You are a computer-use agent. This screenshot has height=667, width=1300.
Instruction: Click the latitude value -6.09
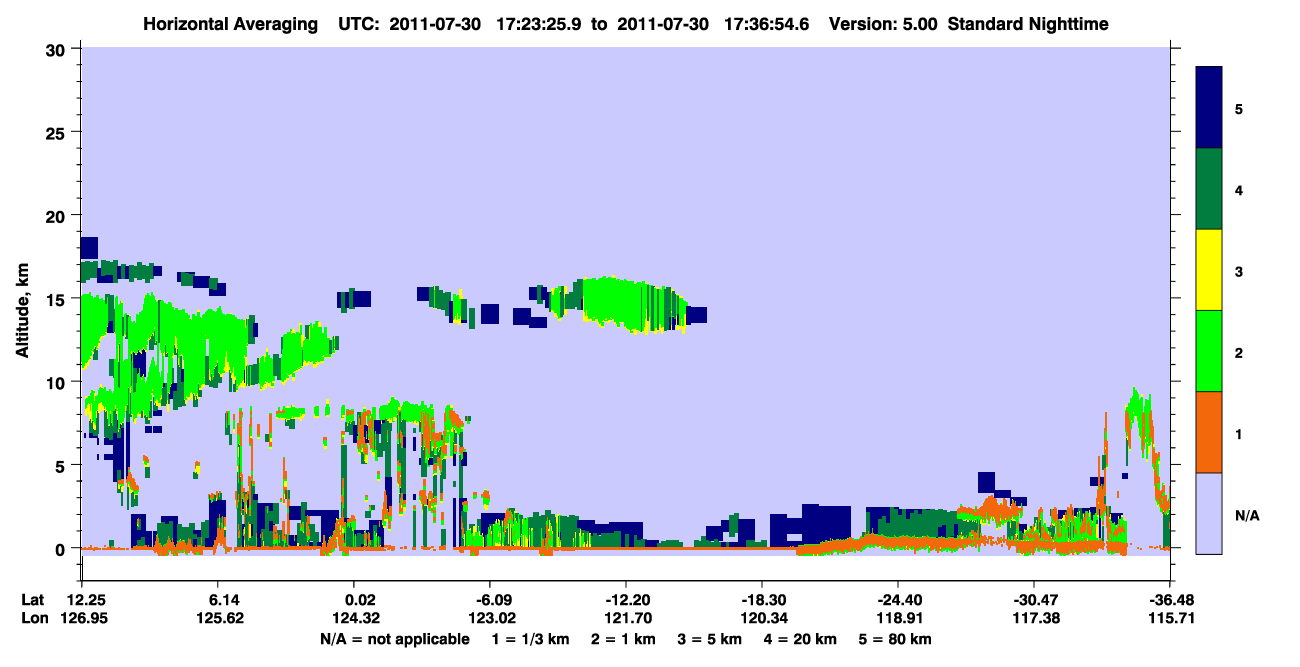pos(489,599)
